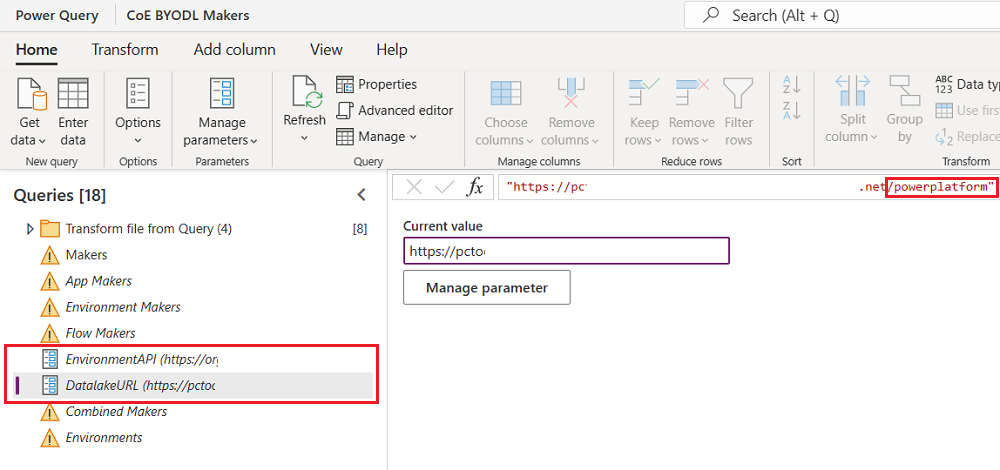
Task: Click Remove columns in ribbon
Action: coord(571,112)
